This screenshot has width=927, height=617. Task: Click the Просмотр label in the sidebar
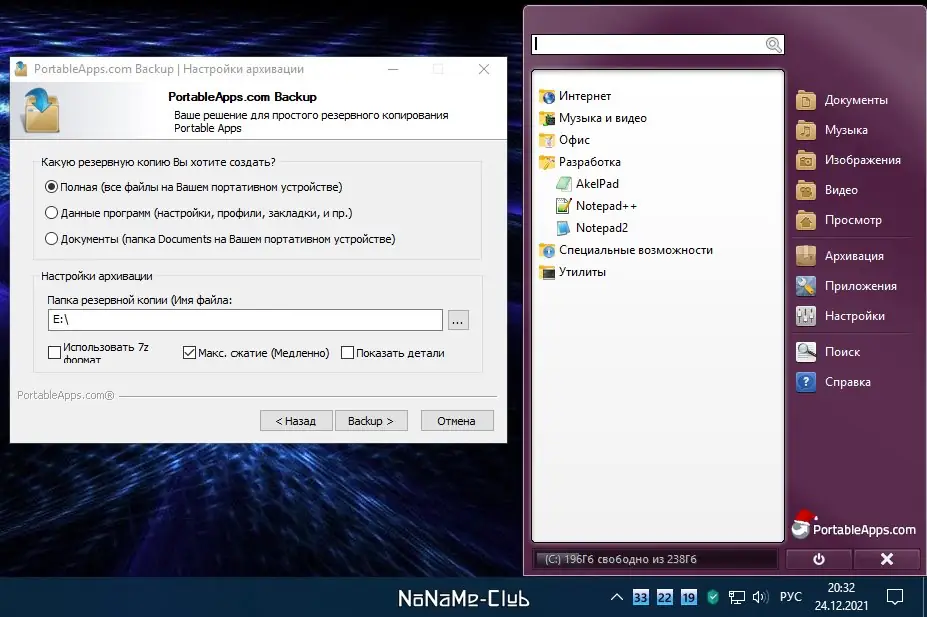point(853,220)
